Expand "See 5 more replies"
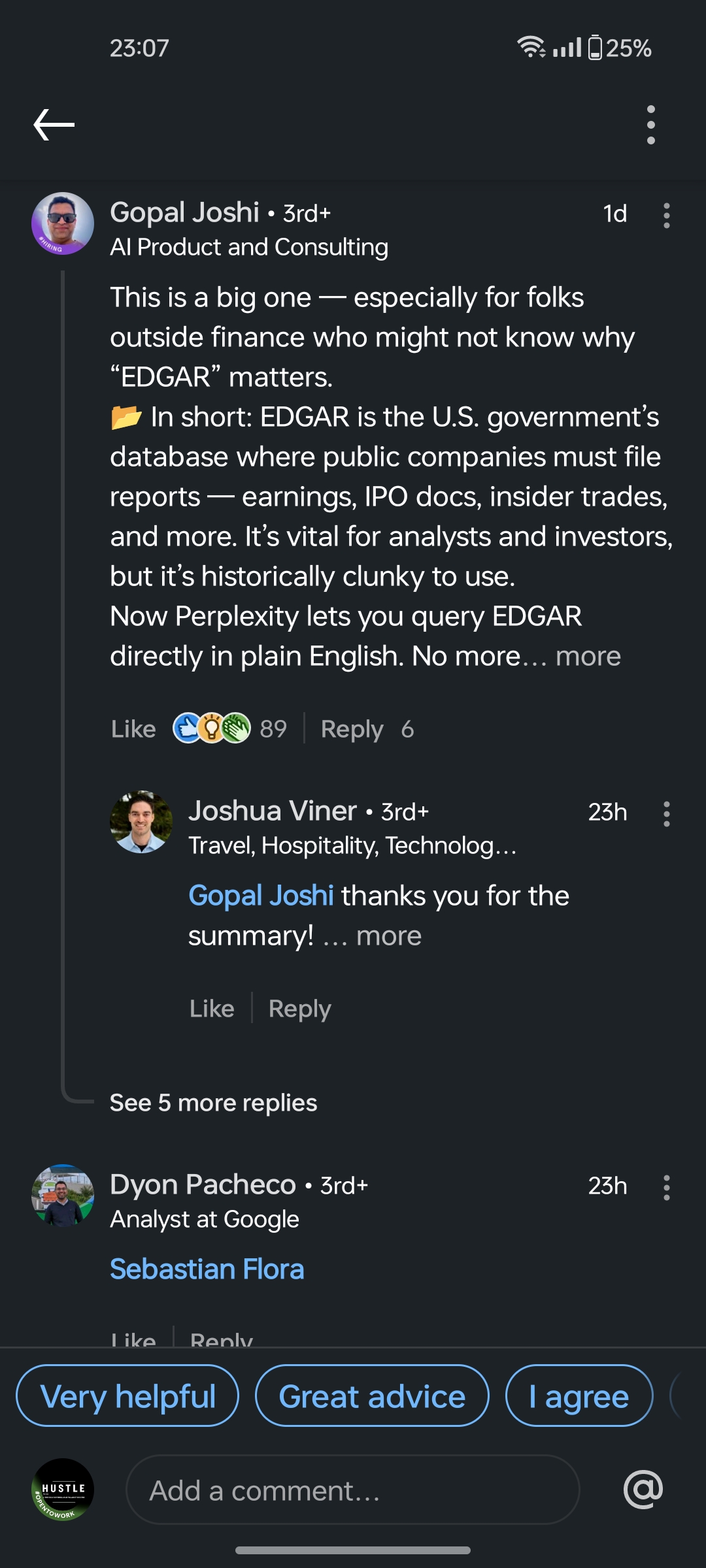The height and width of the screenshot is (1568, 706). click(213, 1103)
